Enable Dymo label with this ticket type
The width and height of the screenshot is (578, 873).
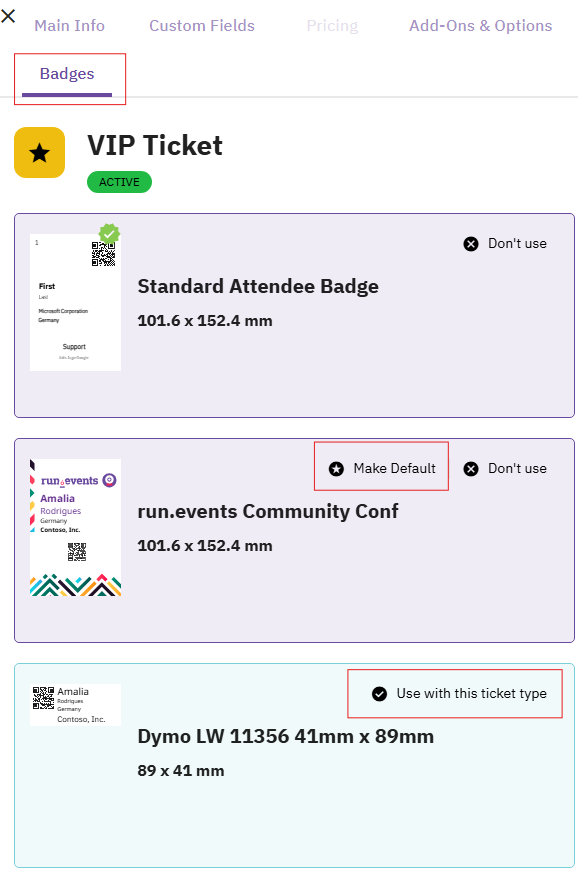459,694
